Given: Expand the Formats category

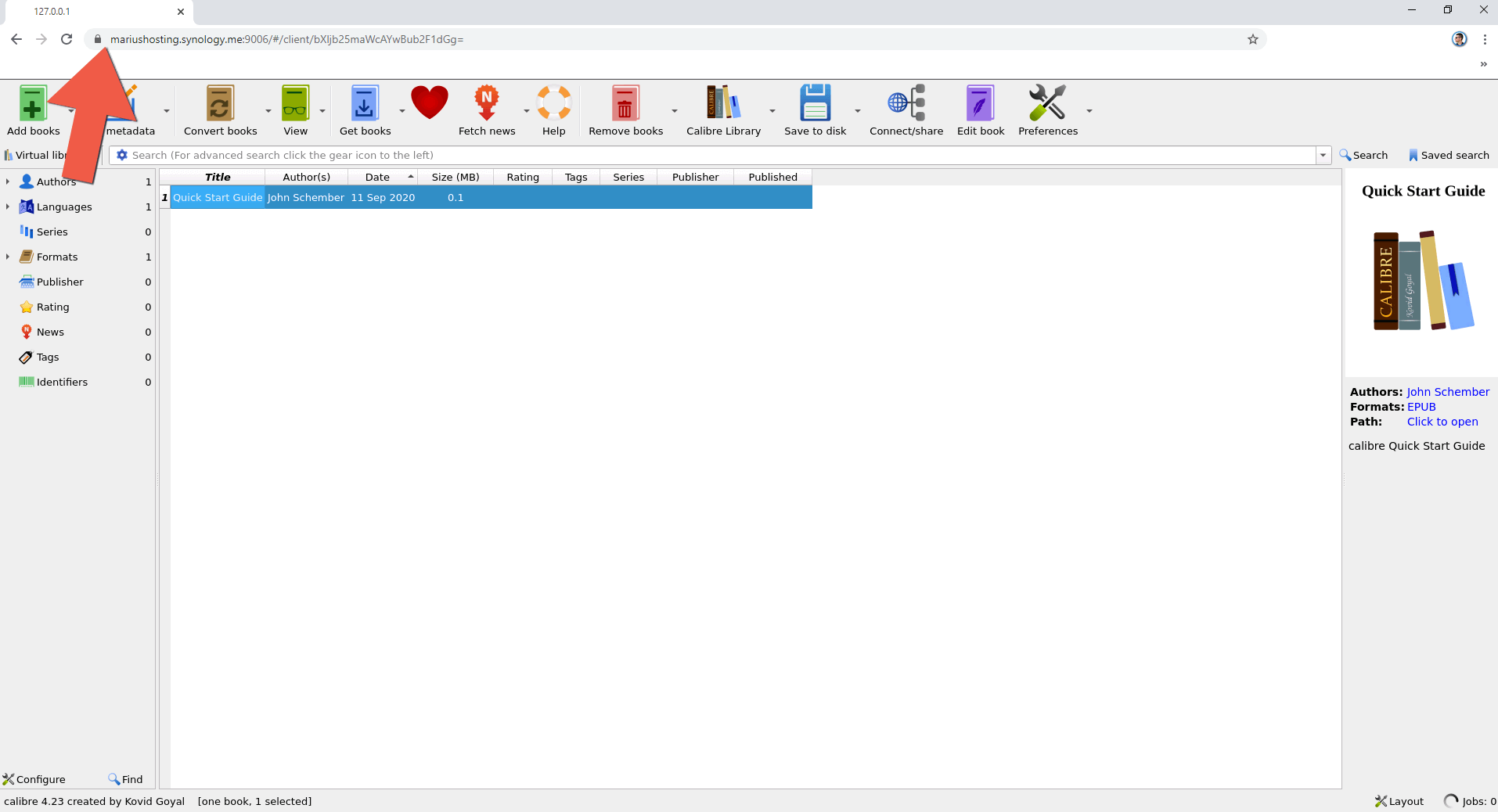Looking at the screenshot, I should (x=8, y=257).
